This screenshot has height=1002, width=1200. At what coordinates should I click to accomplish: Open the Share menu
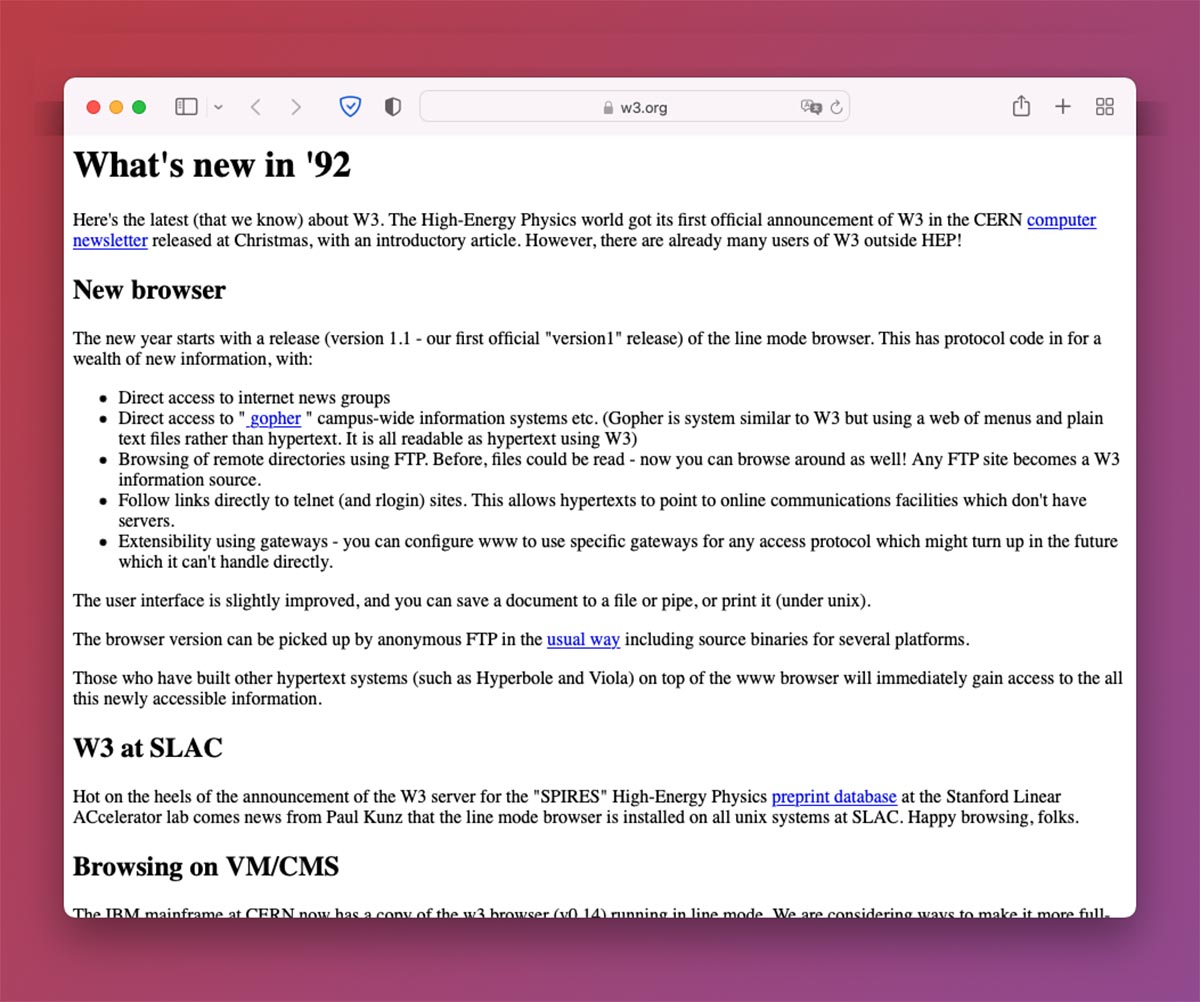click(x=1021, y=106)
